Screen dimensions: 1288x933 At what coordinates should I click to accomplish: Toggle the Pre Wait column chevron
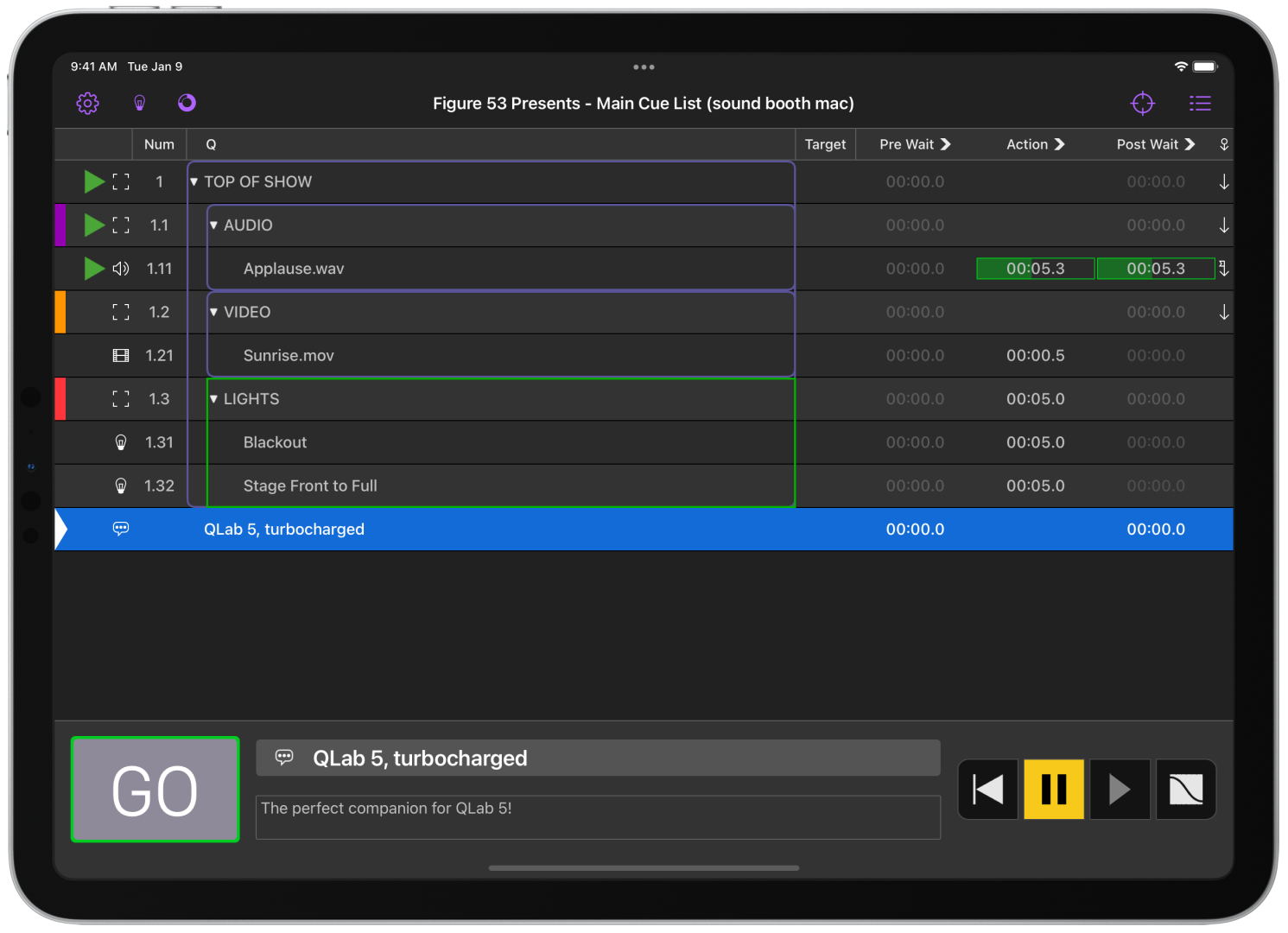(x=946, y=144)
